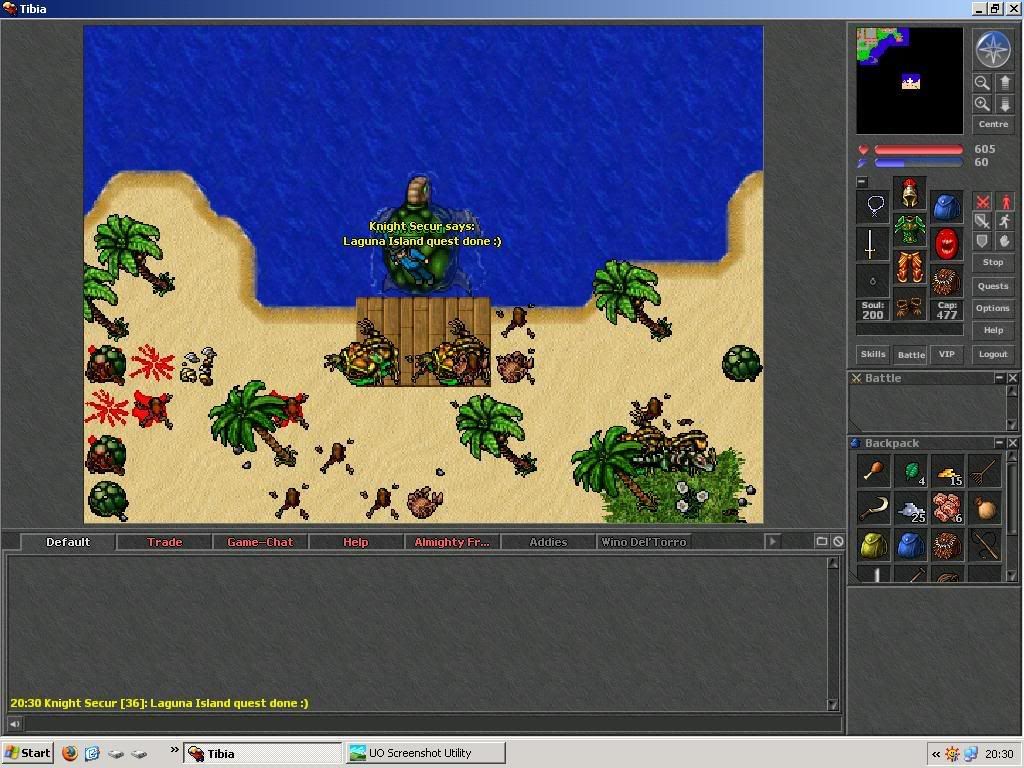Toggle chase opponent mode

1004,221
